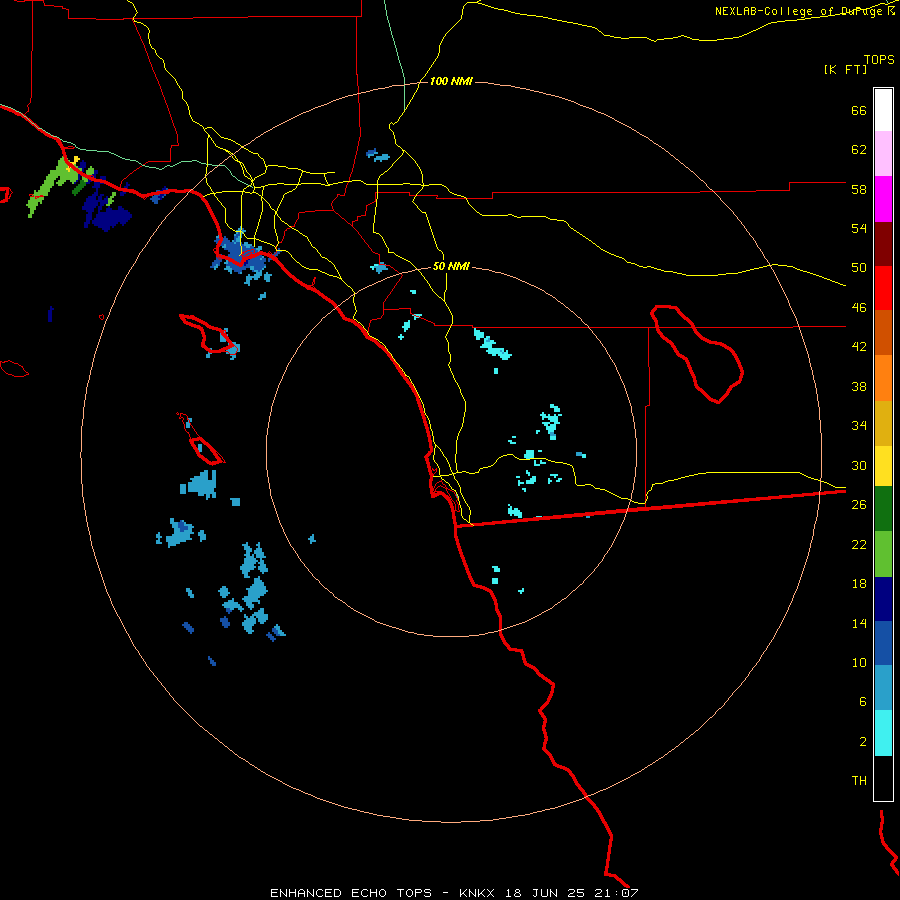Click the 6 value on the scale
The image size is (900, 900).
(x=863, y=702)
